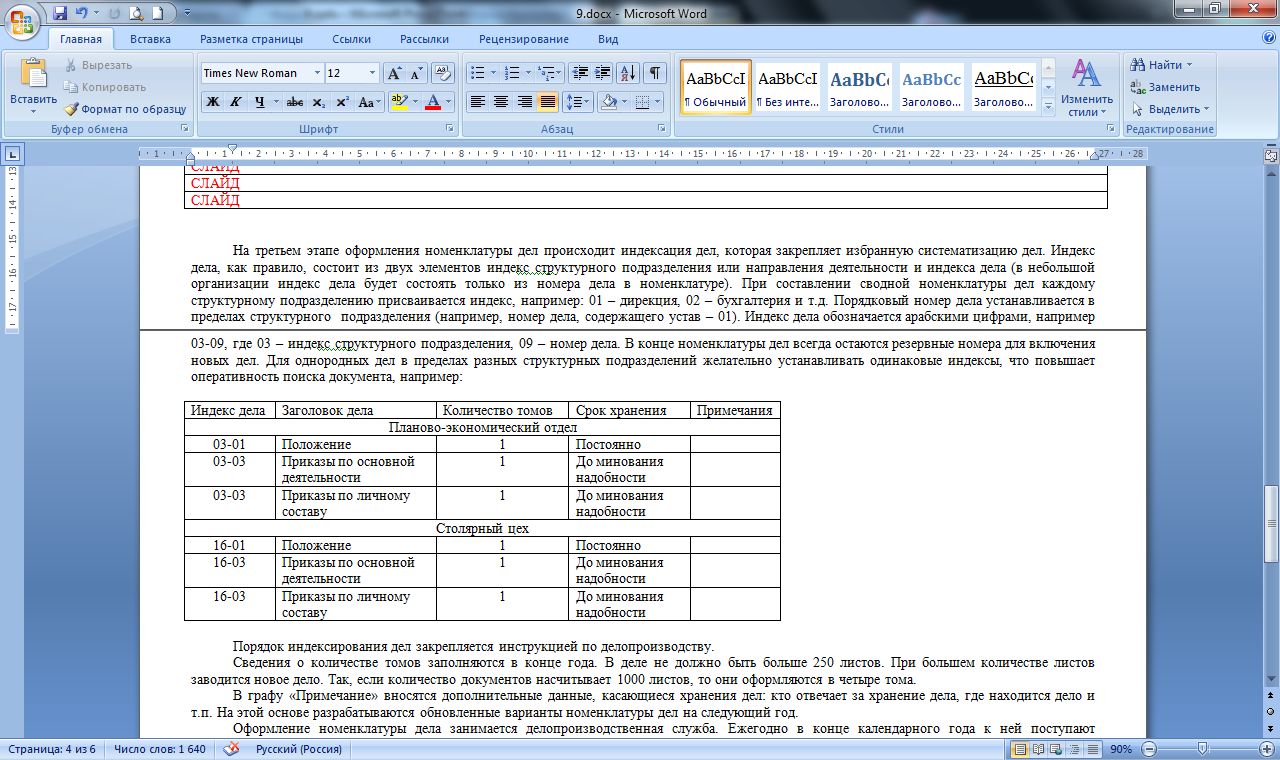Clear formatting with the eraser icon
Viewport: 1280px width, 760px height.
pyautogui.click(x=445, y=73)
